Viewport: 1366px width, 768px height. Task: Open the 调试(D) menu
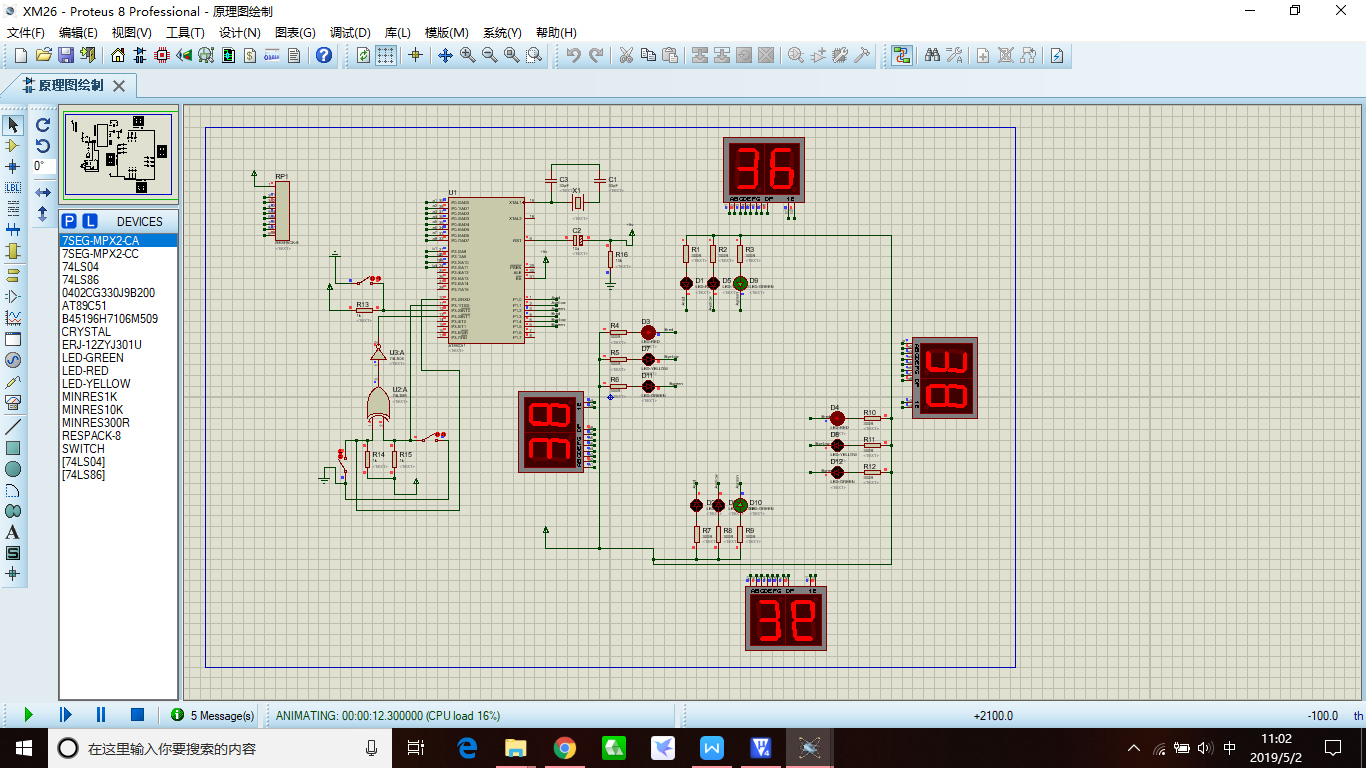(349, 33)
